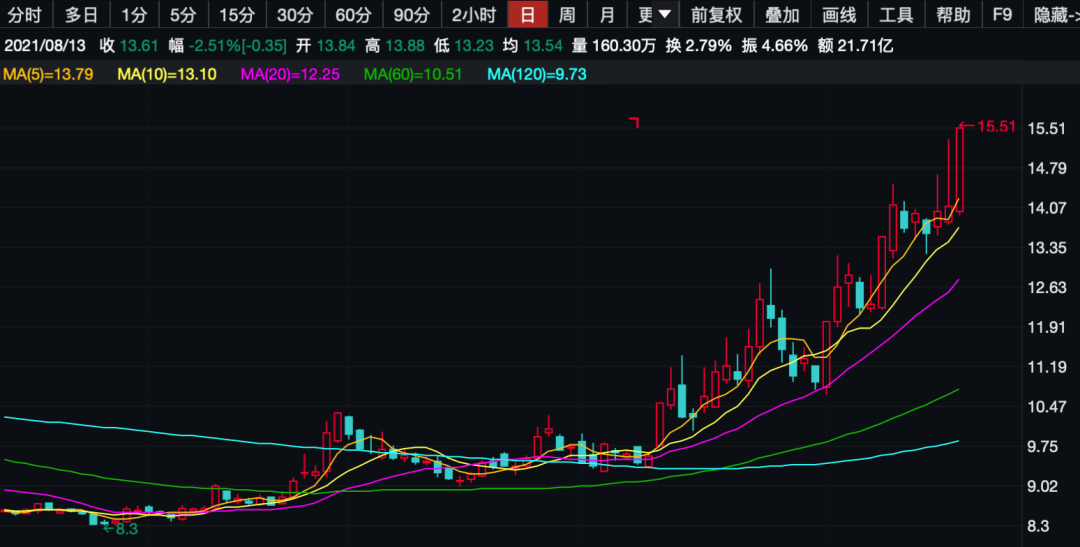Viewport: 1080px width, 547px height.
Task: Click the F9 button
Action: tap(1002, 14)
